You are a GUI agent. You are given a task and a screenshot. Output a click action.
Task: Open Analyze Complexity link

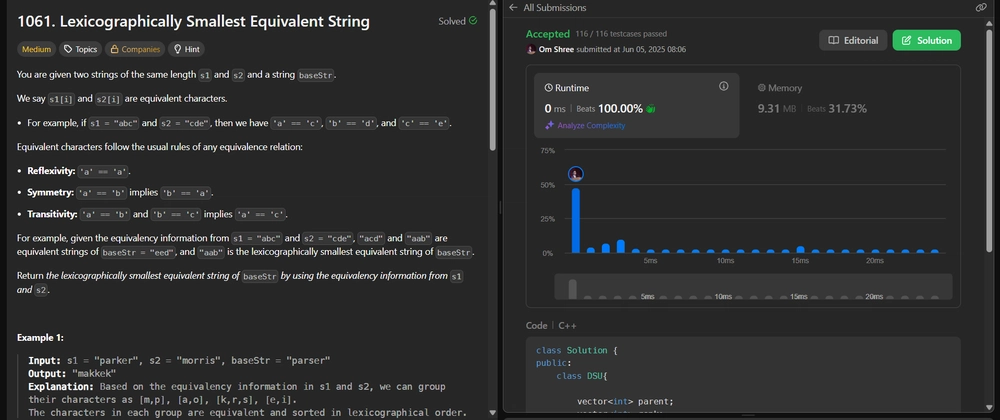(x=591, y=126)
